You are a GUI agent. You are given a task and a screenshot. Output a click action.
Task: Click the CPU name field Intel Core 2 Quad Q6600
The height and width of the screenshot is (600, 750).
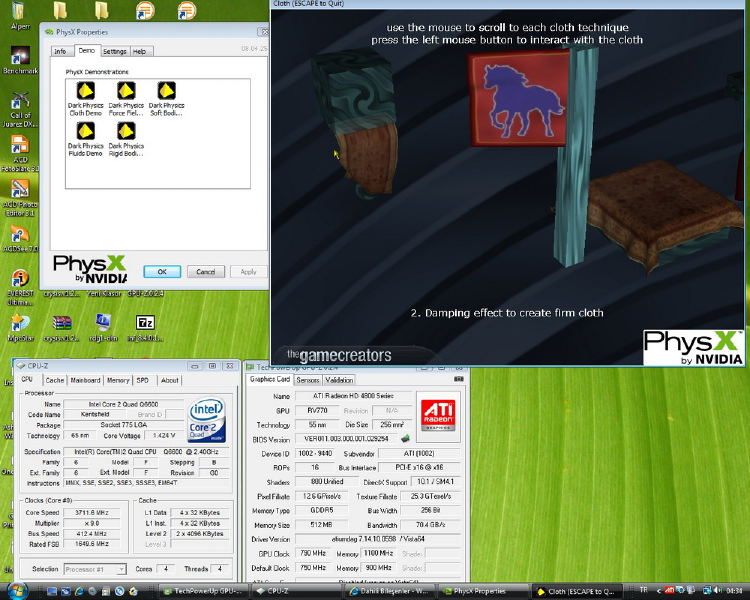coord(123,404)
